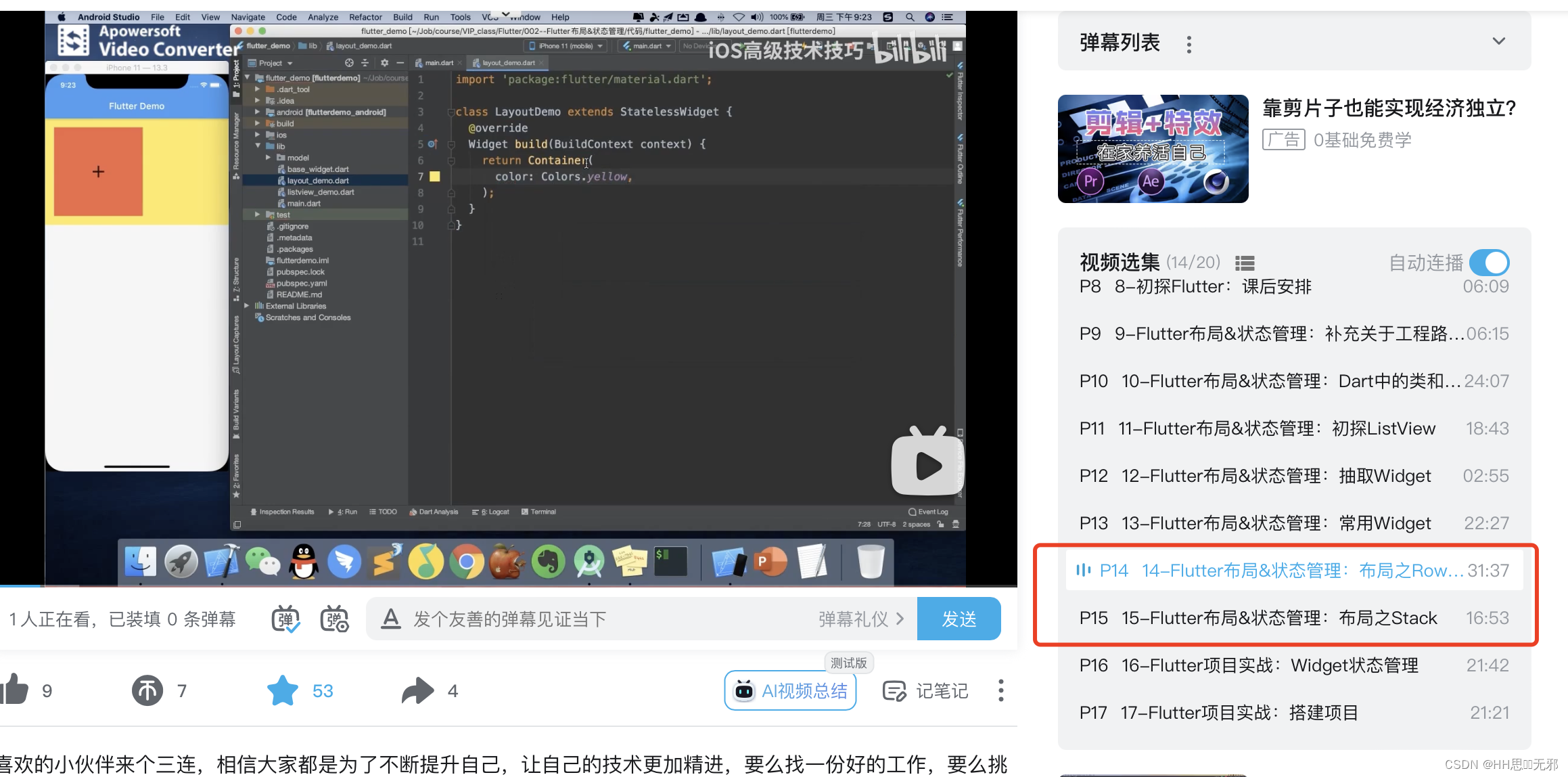Screen dimensions: 1568x777
Task: Click the project settings gear icon
Action: tap(384, 63)
